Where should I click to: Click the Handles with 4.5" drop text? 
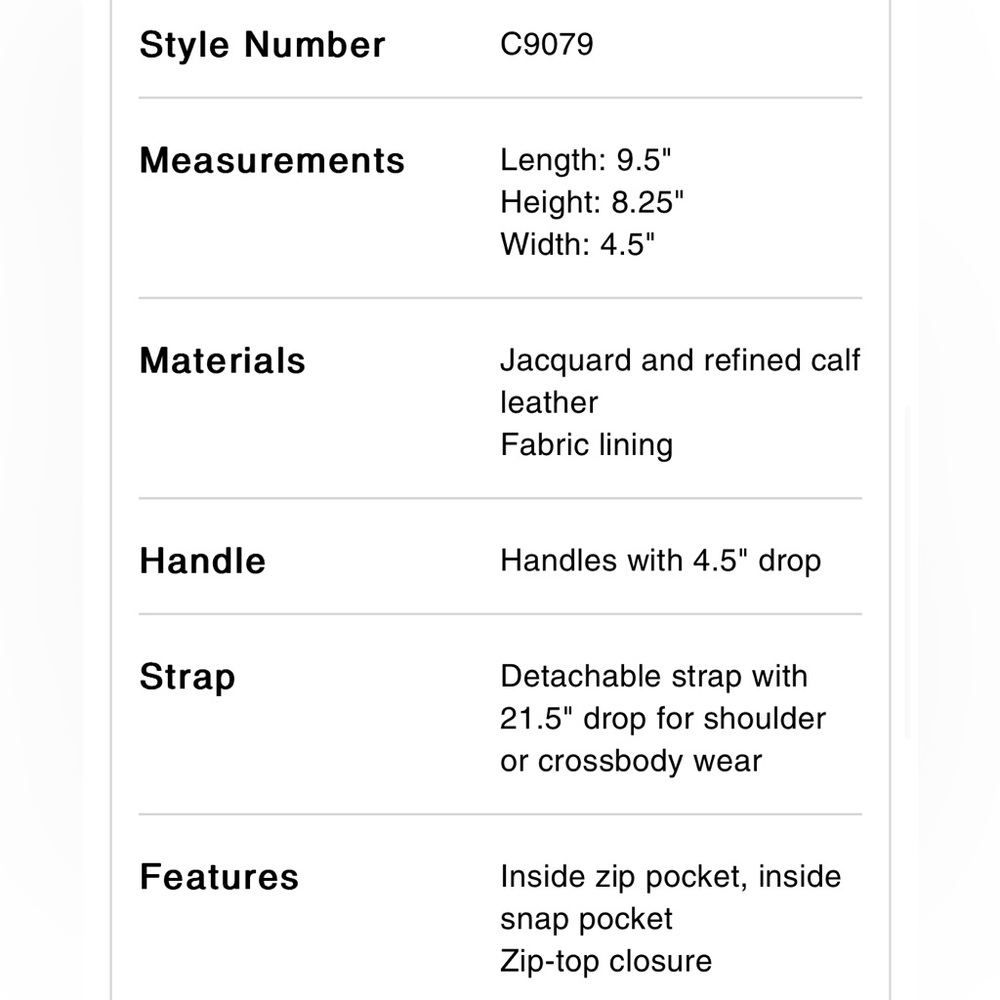661,561
